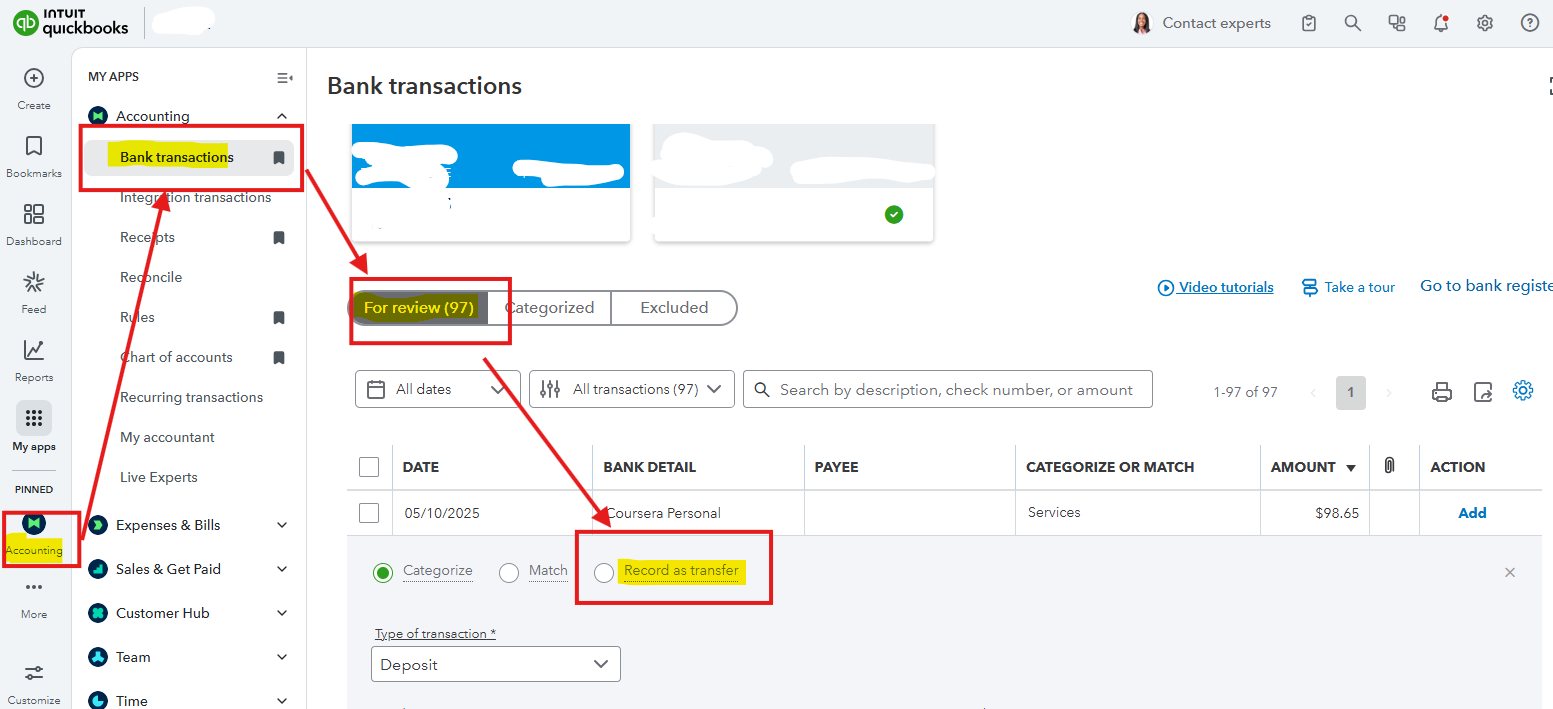Image resolution: width=1553 pixels, height=709 pixels.
Task: Open the help question mark icon
Action: [1530, 23]
